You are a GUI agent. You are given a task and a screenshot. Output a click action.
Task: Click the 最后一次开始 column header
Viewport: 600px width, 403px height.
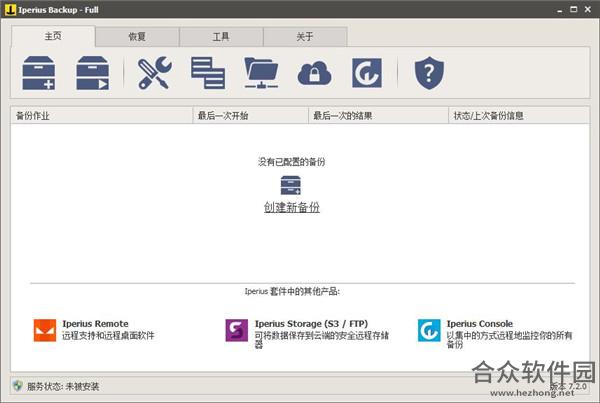tap(251, 116)
